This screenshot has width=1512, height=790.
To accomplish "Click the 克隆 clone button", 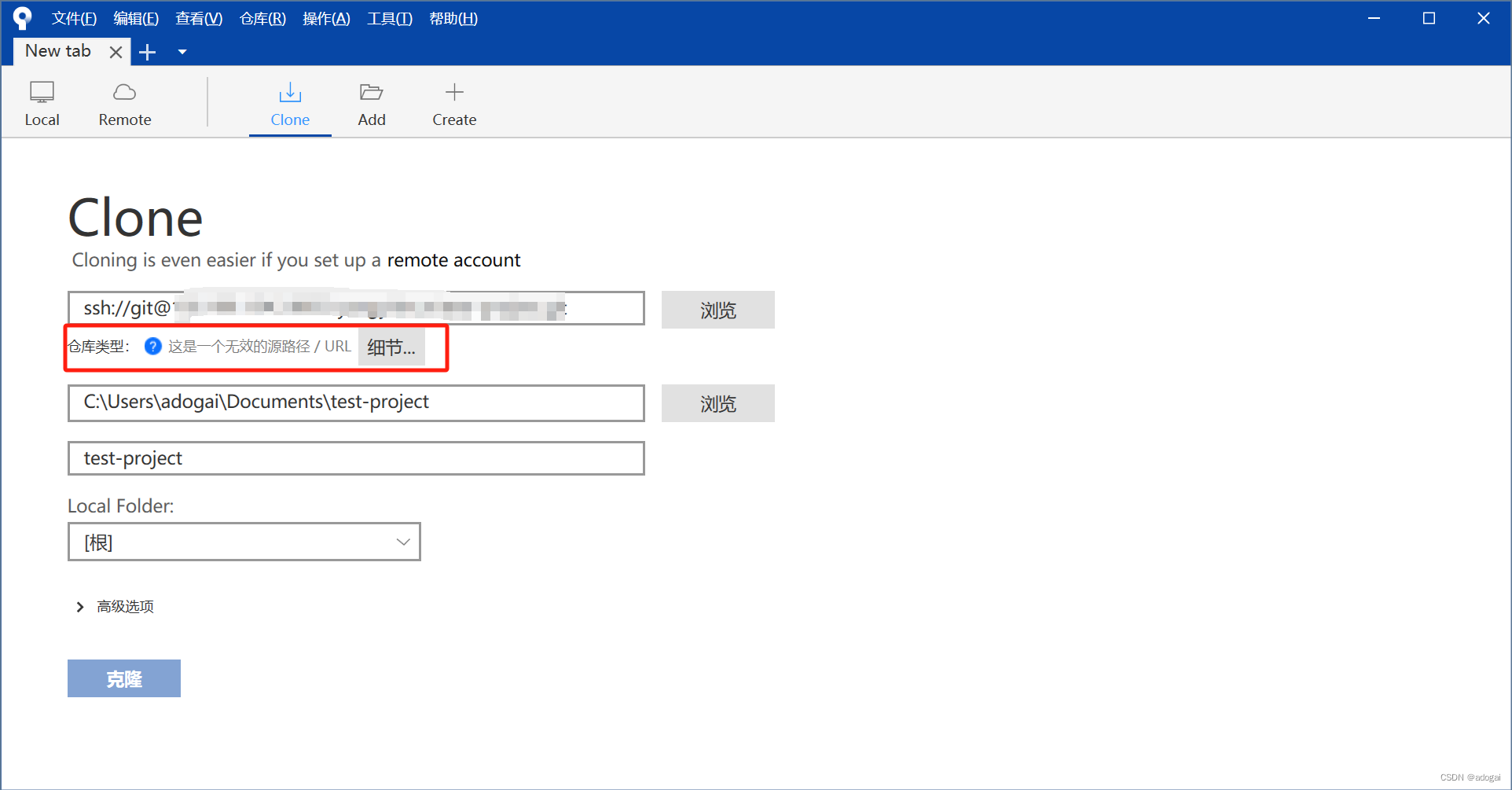I will tap(124, 678).
